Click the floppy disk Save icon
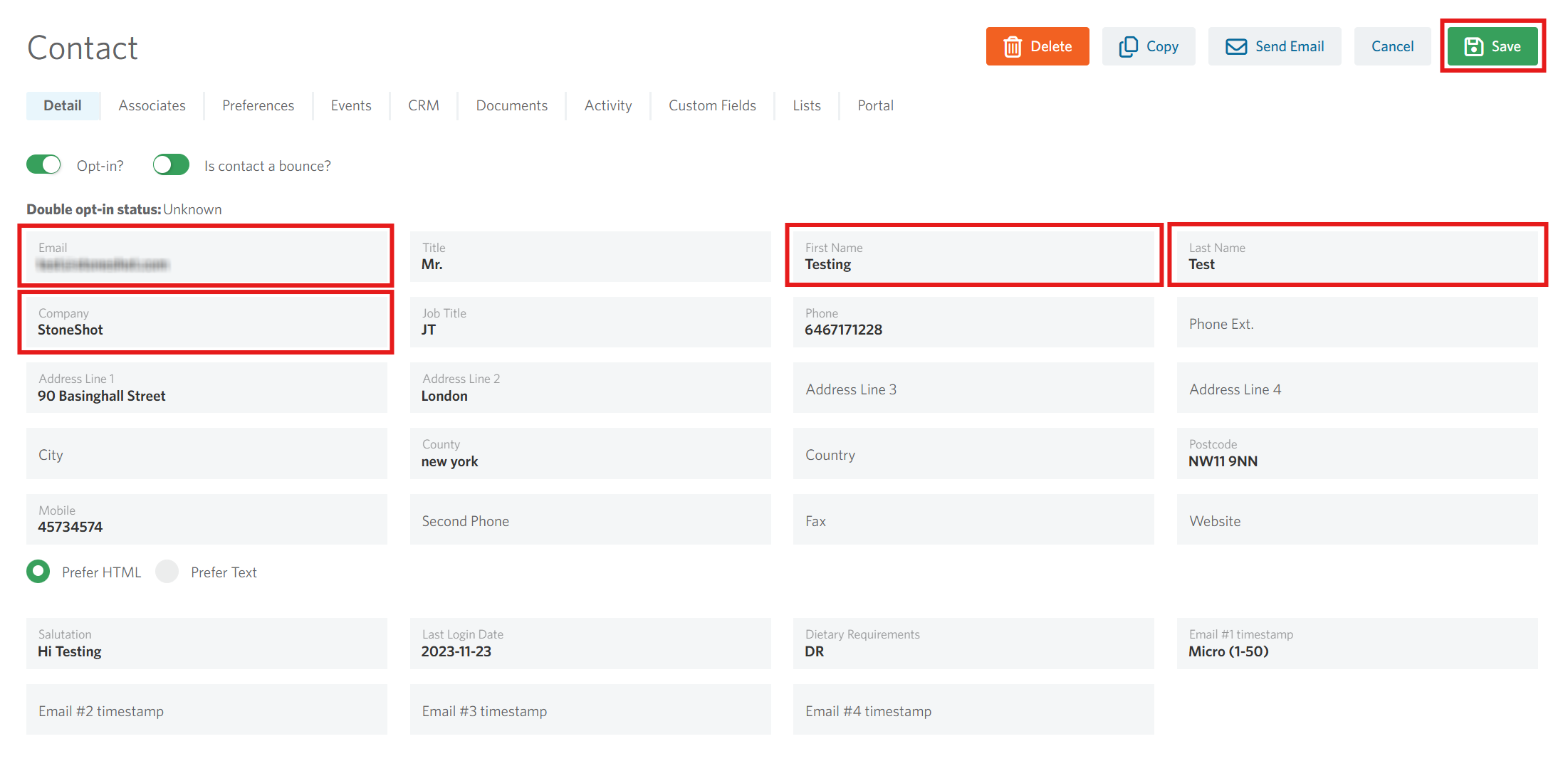This screenshot has height=761, width=1568. pyautogui.click(x=1473, y=47)
